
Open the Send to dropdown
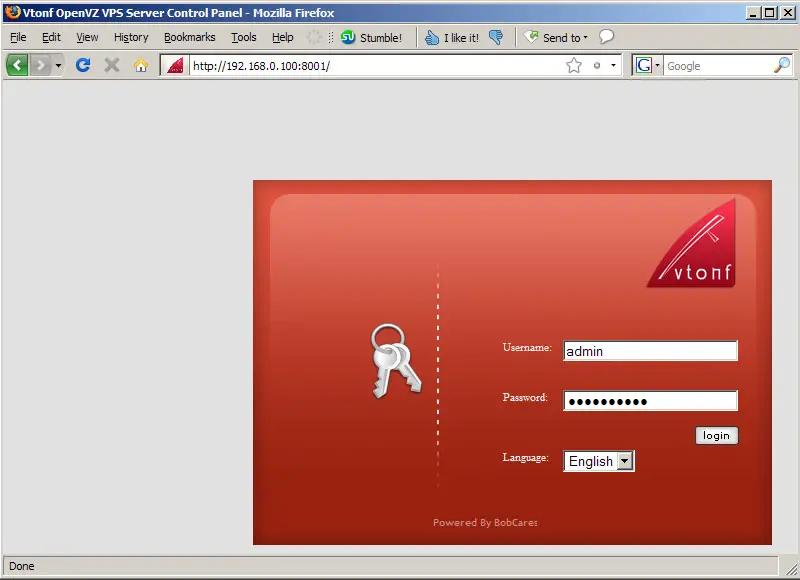coord(556,37)
